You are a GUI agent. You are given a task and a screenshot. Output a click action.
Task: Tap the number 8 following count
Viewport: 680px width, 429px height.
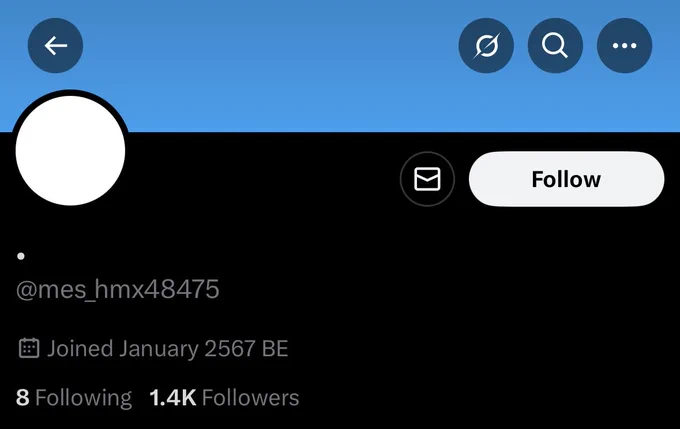click(x=23, y=398)
